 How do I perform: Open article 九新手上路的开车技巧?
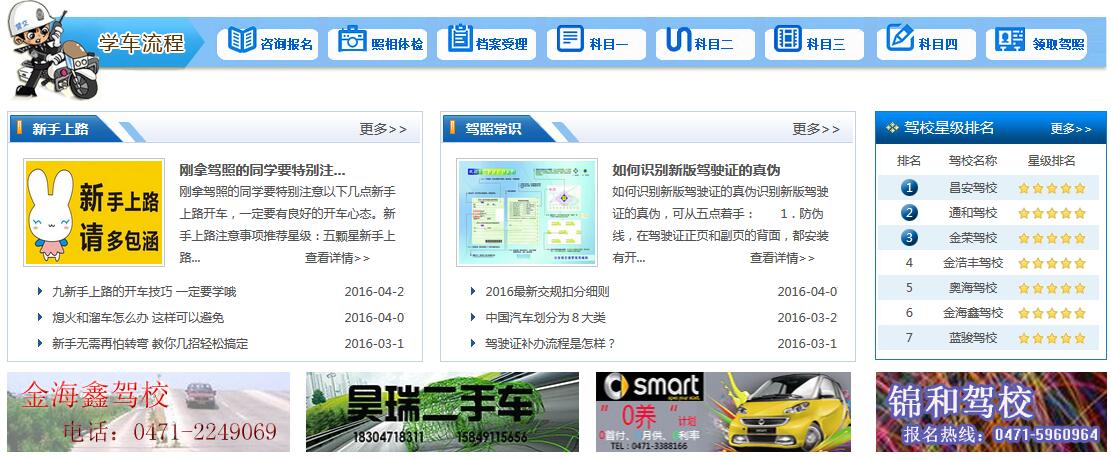pos(144,292)
